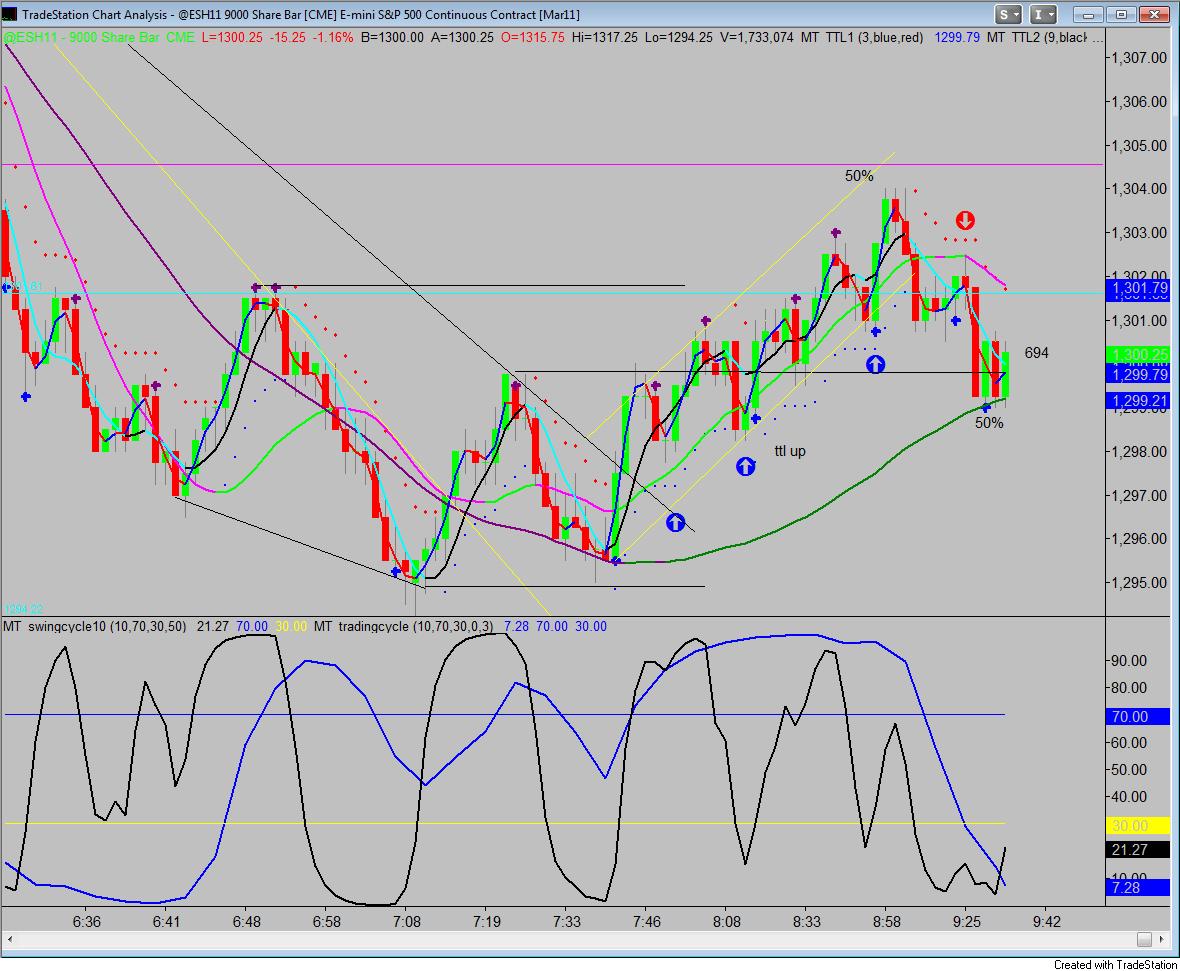Image resolution: width=1180 pixels, height=971 pixels.
Task: Click the Lo=1294.25 low value
Action: [x=679, y=37]
